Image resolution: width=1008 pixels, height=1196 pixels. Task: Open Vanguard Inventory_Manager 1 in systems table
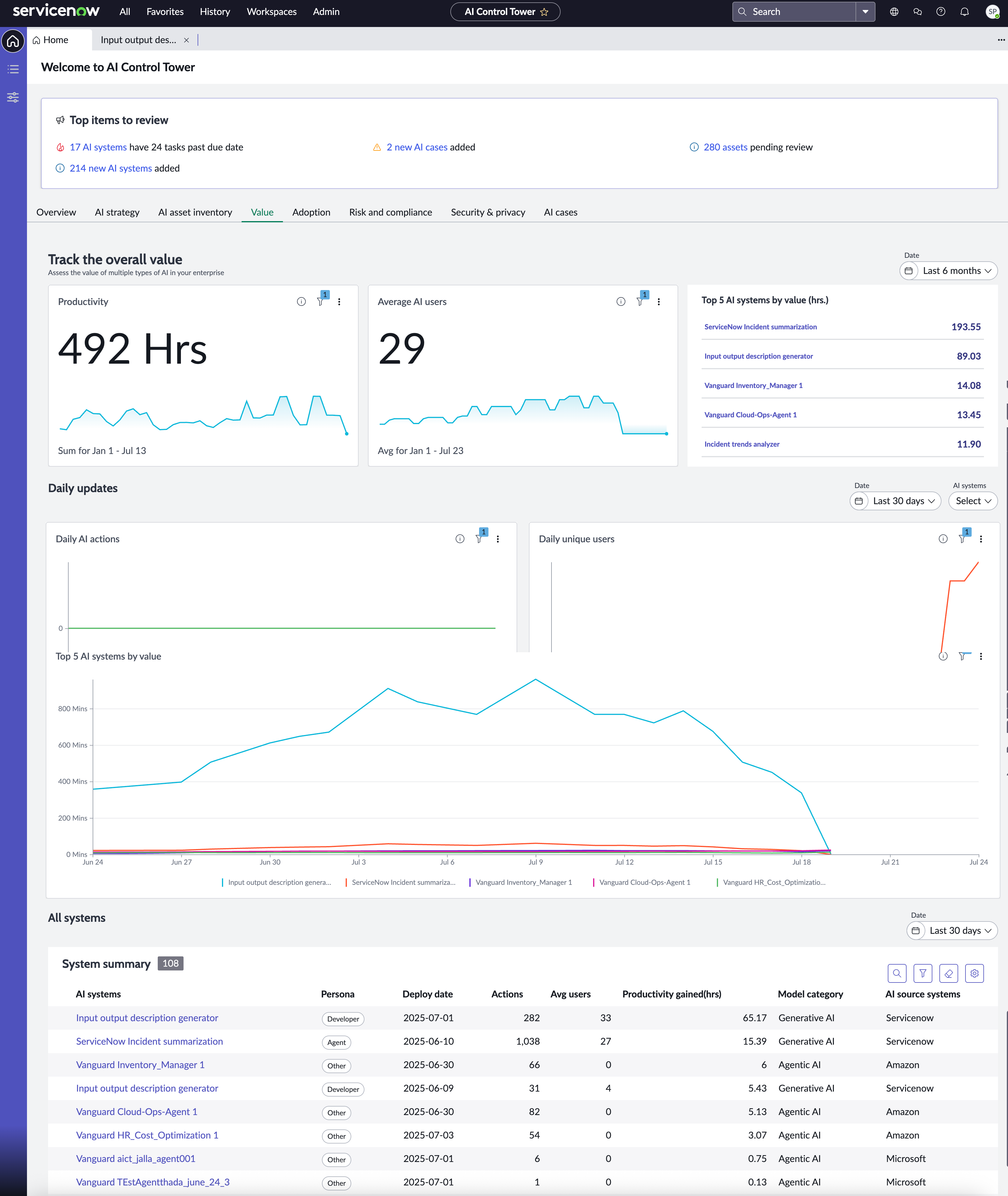[140, 1065]
